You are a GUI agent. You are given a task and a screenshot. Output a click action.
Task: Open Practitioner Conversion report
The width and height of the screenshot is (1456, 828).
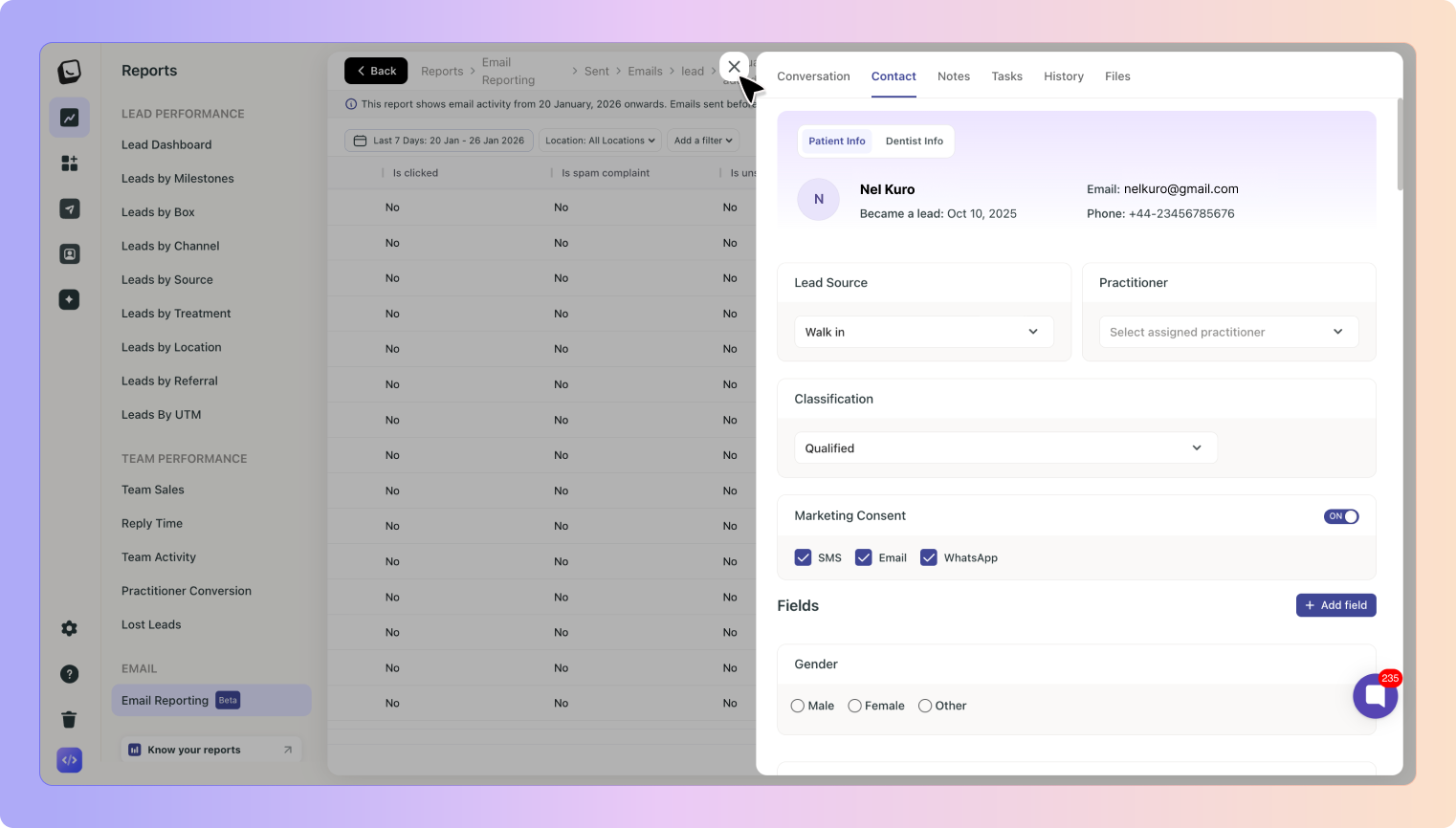coord(187,591)
